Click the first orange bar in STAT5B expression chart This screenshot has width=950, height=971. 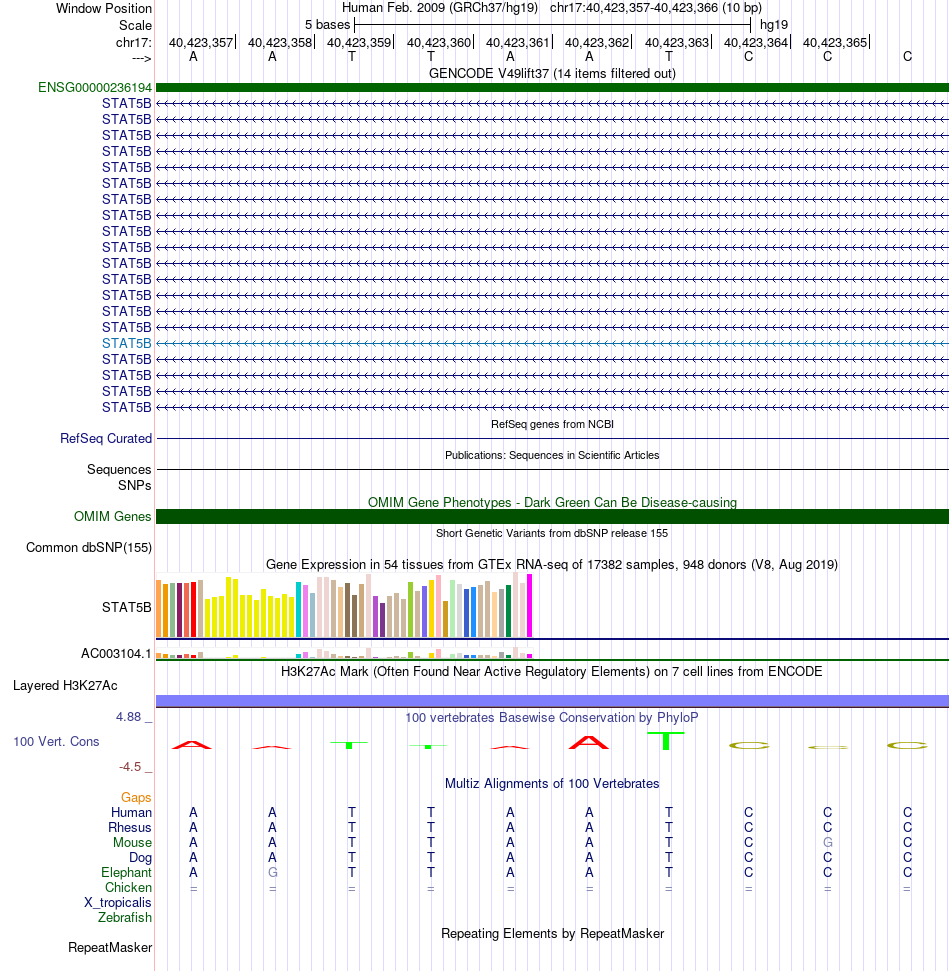[159, 609]
